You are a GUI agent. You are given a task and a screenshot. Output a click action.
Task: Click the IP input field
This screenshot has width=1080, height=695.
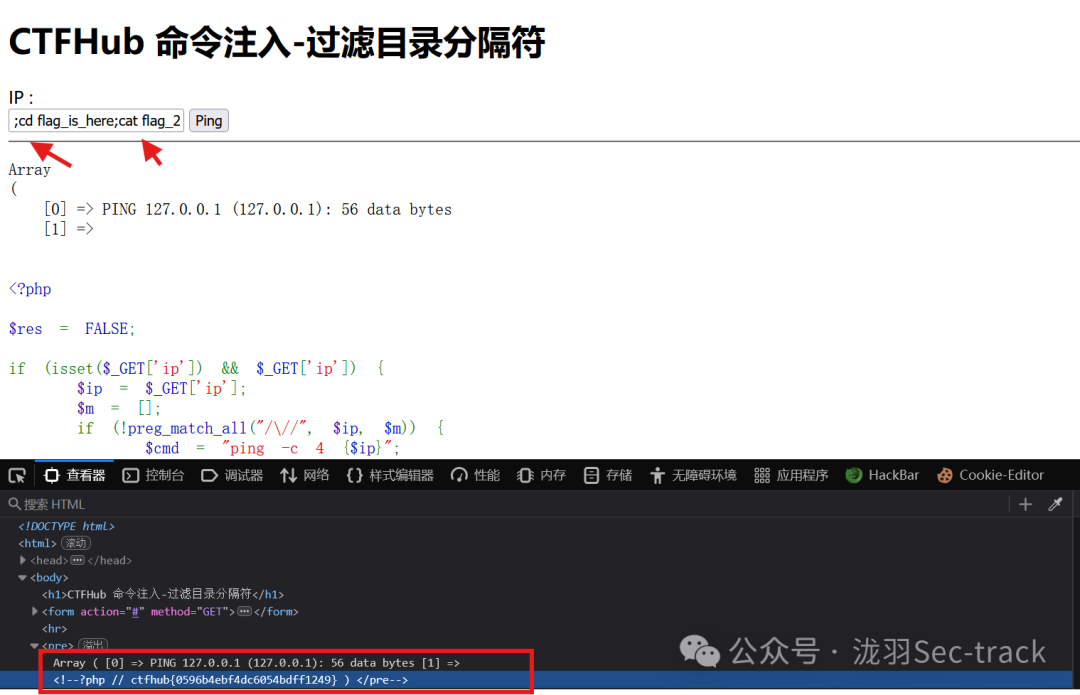coord(96,121)
